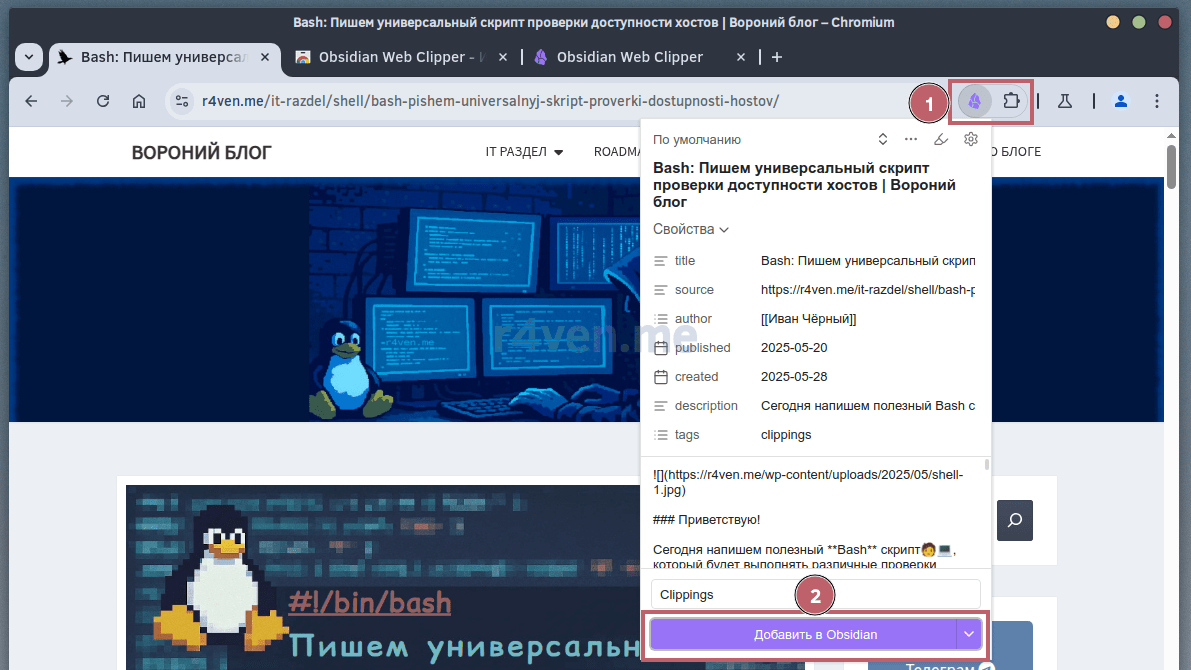Close the middle Obsidian Web Clipper tab

coord(503,57)
